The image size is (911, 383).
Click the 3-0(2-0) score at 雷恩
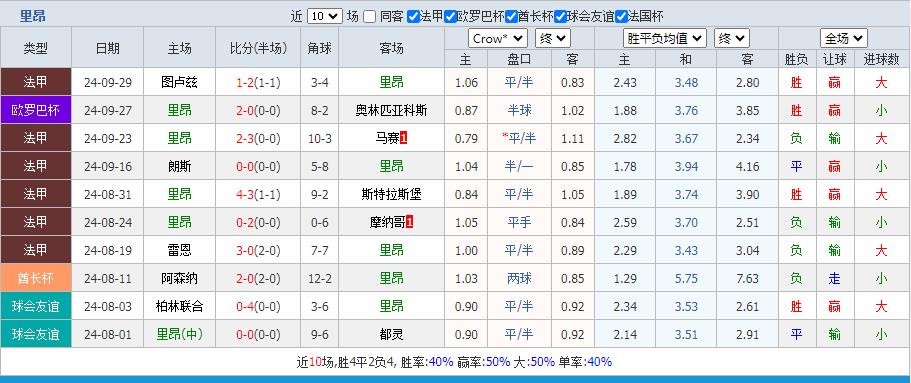point(258,250)
